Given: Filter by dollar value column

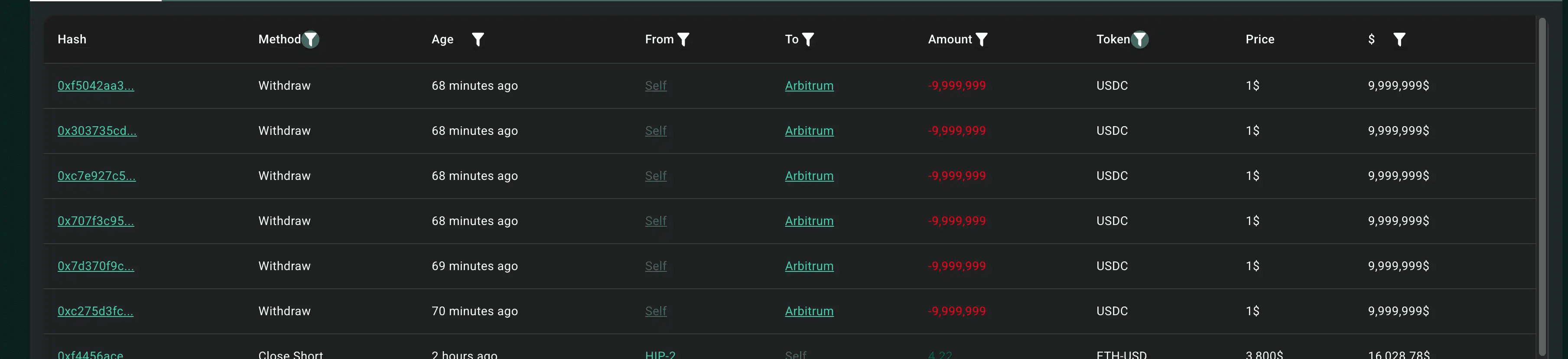Looking at the screenshot, I should (1399, 39).
